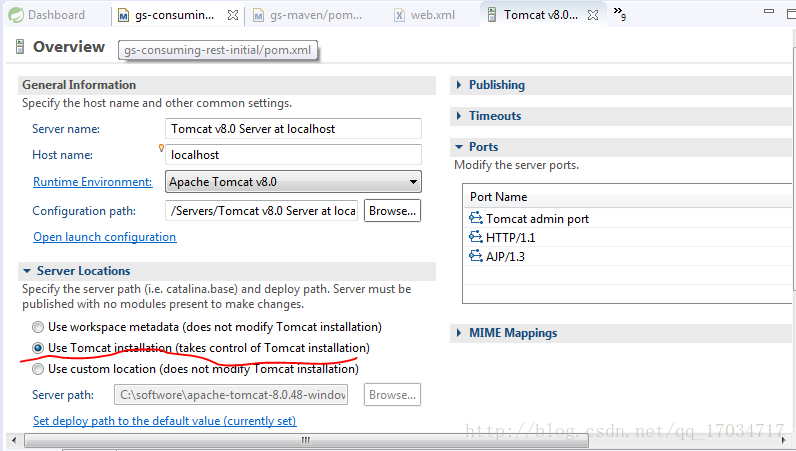Open the Dashboard tab
Viewport: 796px width, 451px height.
point(47,15)
